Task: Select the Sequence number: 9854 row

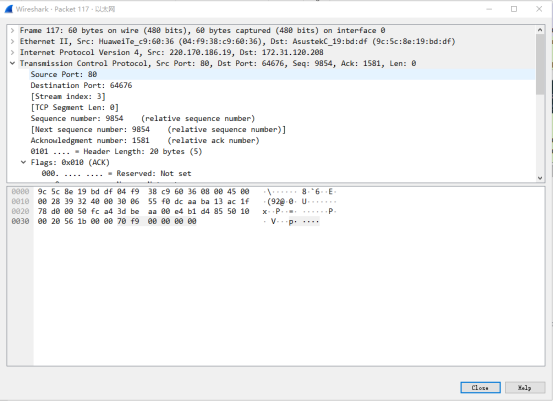Action: click(x=282, y=119)
